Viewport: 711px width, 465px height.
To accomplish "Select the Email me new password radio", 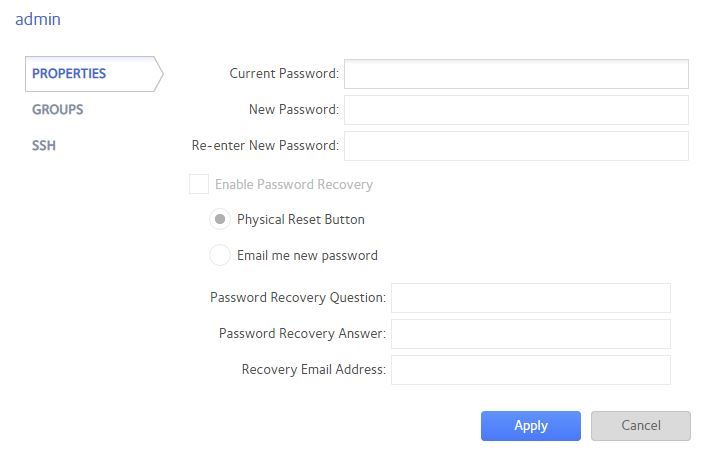I will [220, 256].
